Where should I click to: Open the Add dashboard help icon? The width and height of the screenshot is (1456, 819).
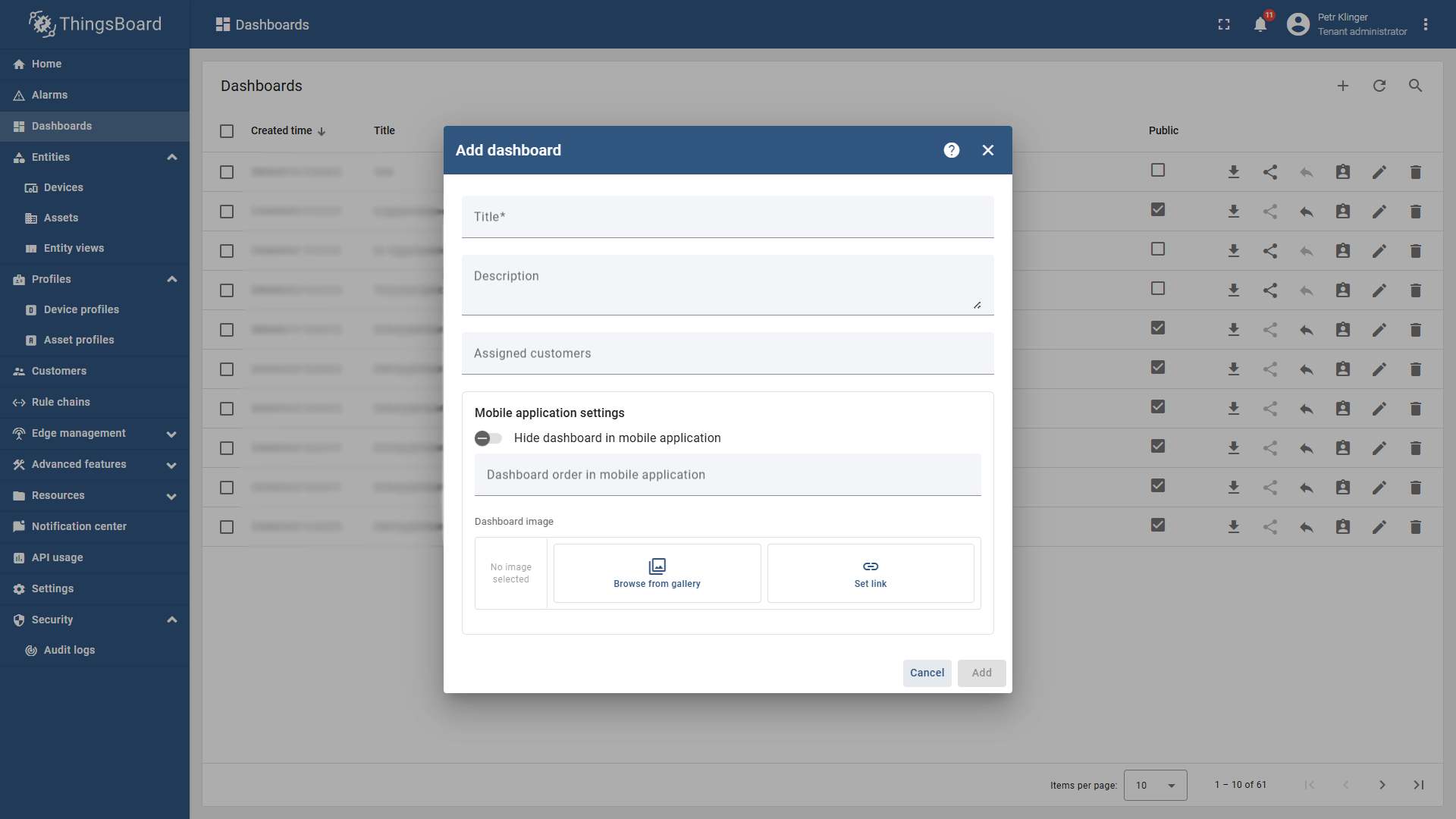[951, 149]
